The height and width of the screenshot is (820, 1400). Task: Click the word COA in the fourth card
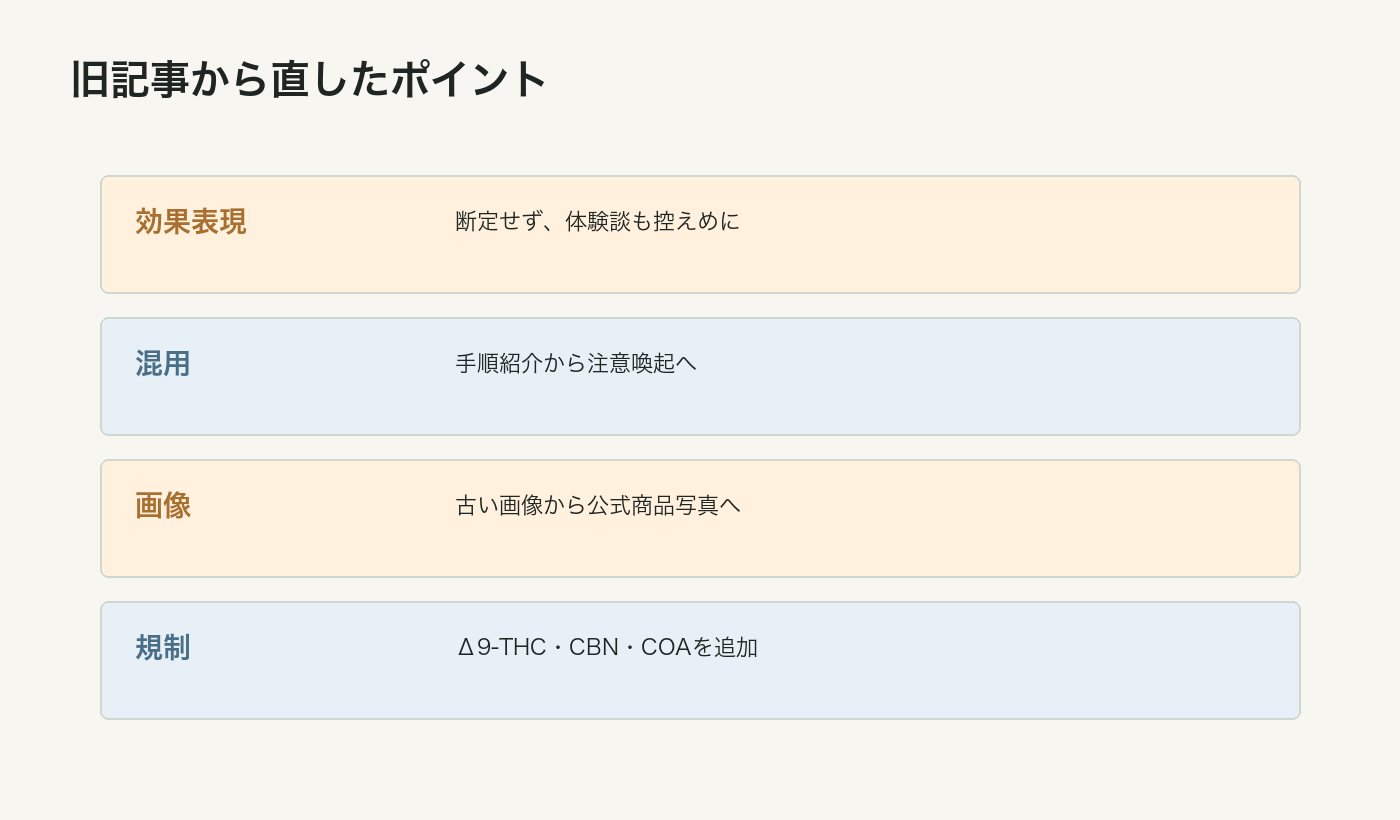pos(666,647)
